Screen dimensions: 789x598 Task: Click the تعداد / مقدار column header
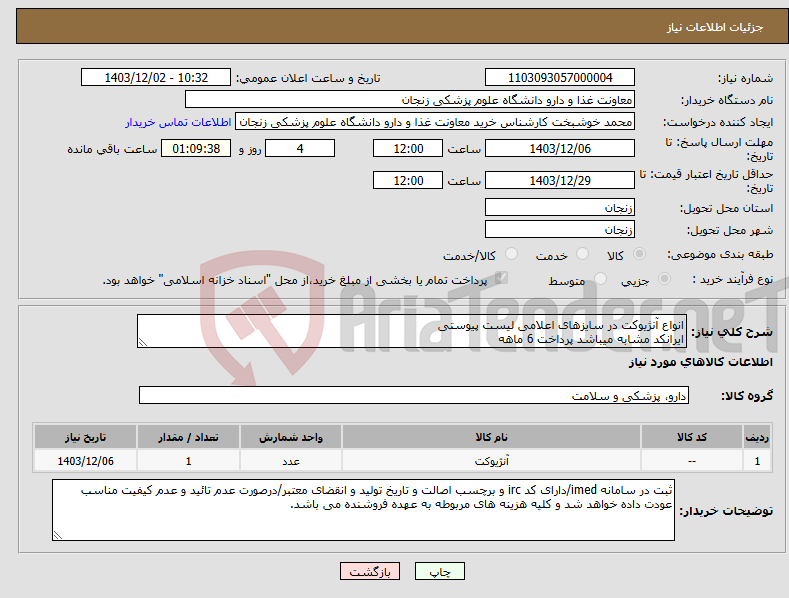(188, 437)
